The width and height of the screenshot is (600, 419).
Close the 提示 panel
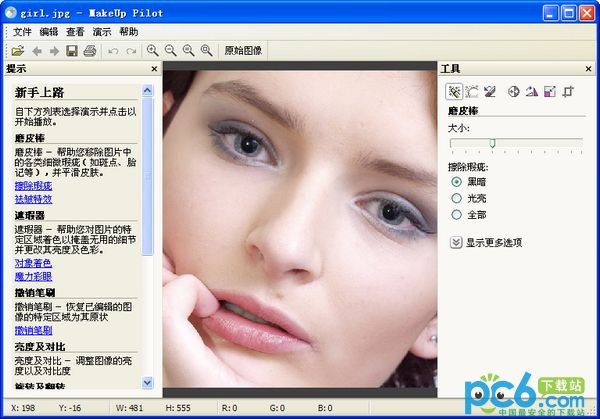(154, 69)
